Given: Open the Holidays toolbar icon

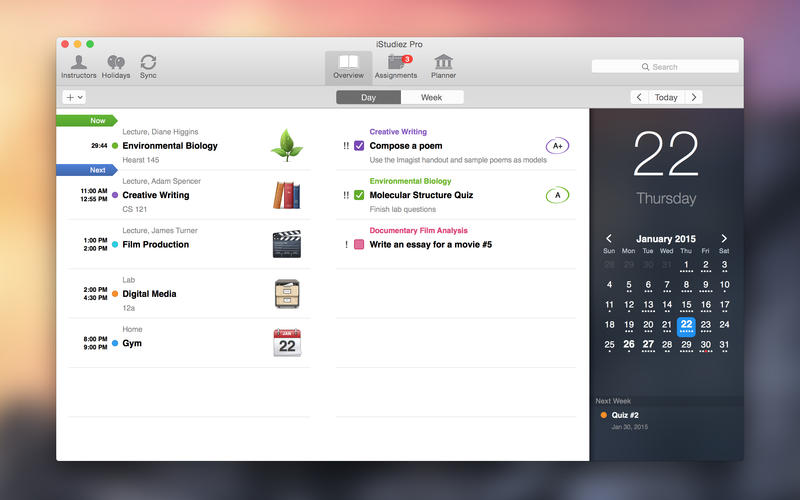Looking at the screenshot, I should [x=116, y=62].
